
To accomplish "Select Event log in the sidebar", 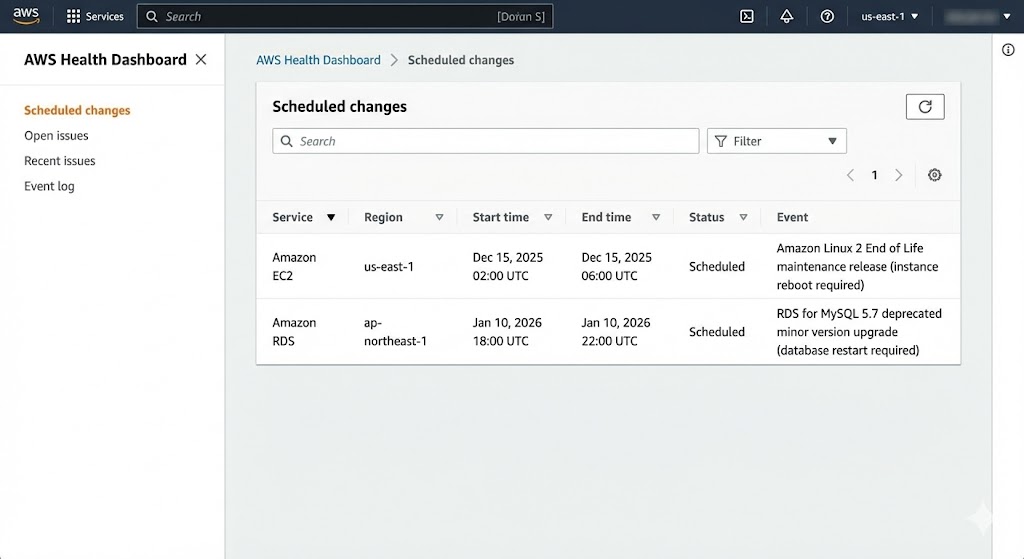I will [49, 186].
